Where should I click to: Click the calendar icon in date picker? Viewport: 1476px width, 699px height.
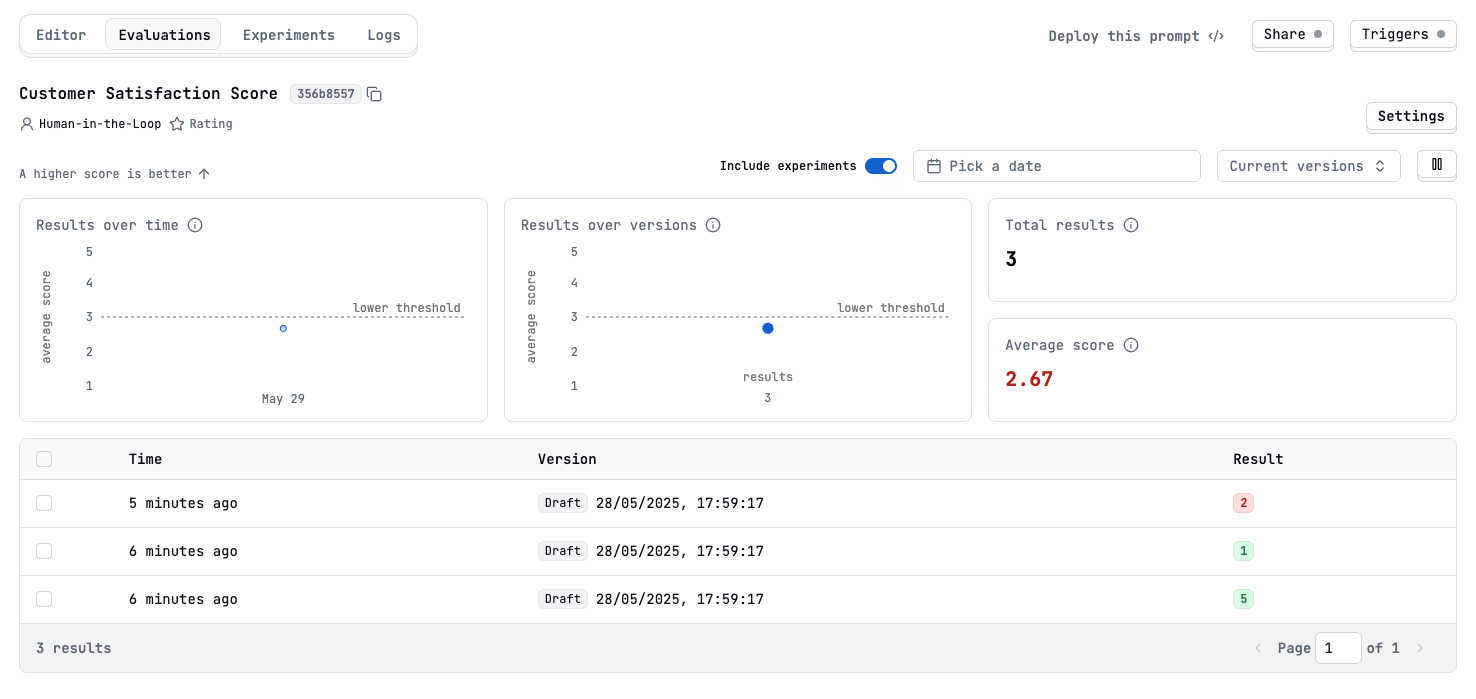coord(934,166)
